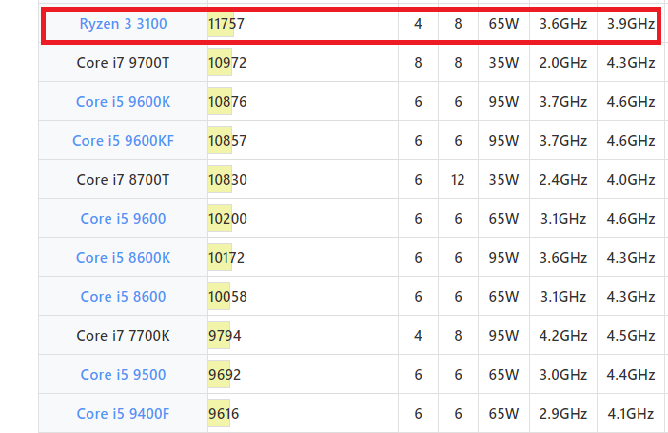The height and width of the screenshot is (433, 668).
Task: Click the 95W value in Core i7 7700K row
Action: (x=504, y=336)
